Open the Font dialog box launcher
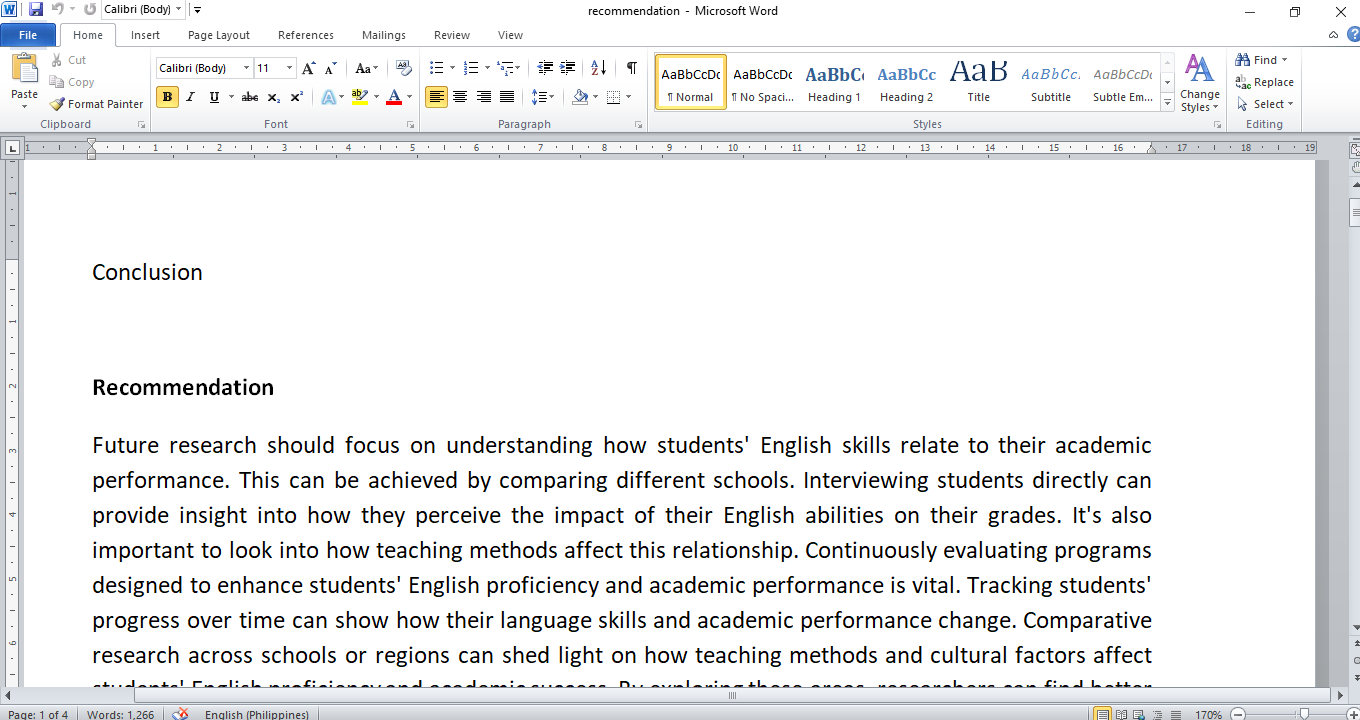 (x=410, y=125)
